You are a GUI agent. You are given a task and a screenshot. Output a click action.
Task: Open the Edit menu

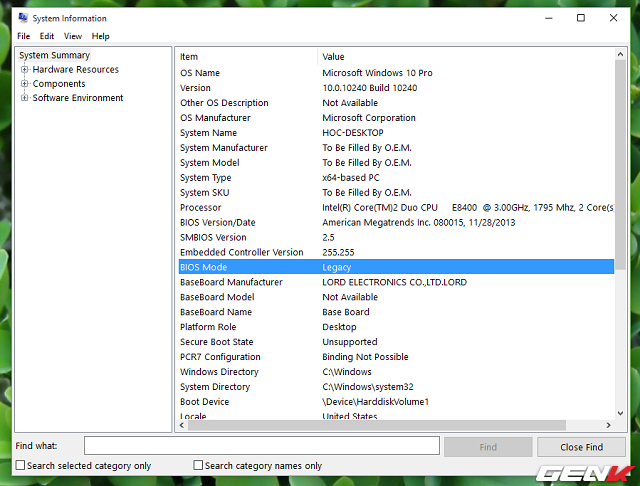pyautogui.click(x=47, y=36)
